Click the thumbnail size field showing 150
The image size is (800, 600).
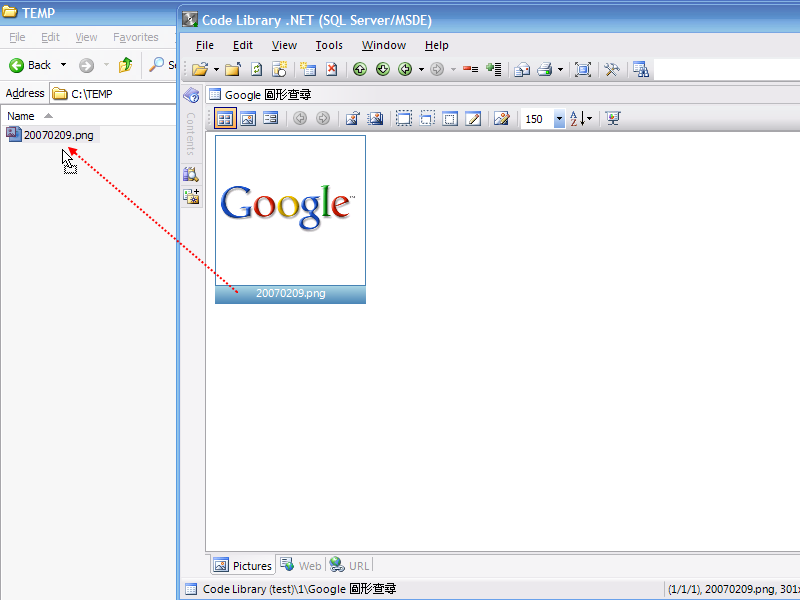(x=537, y=119)
